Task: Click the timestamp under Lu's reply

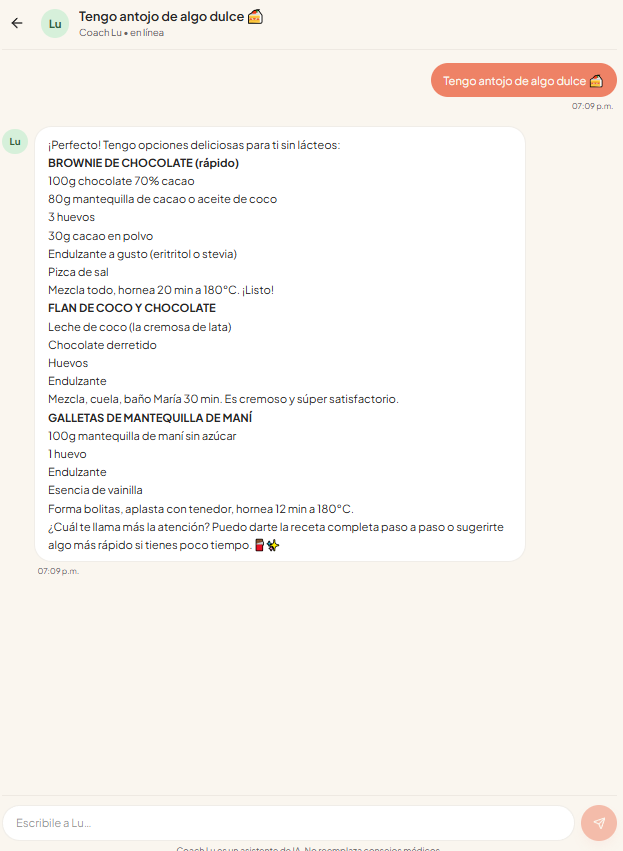Action: click(58, 571)
